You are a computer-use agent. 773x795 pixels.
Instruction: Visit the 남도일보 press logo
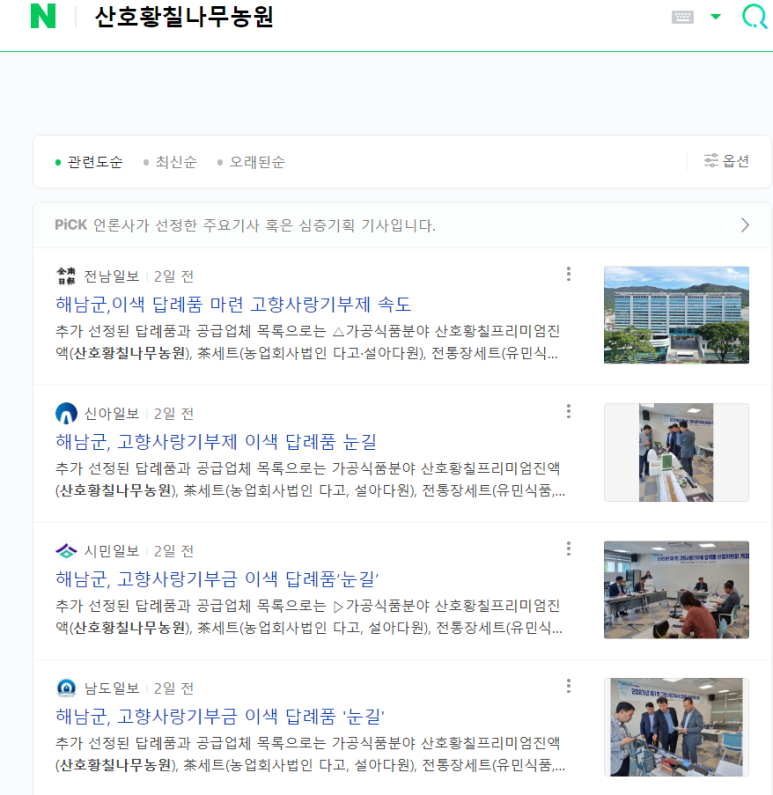(66, 688)
